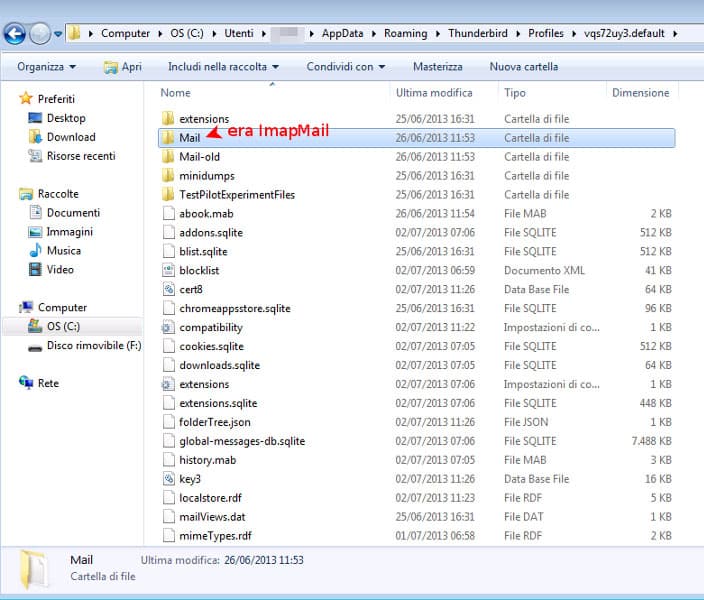Click the Back navigation arrow
Image resolution: width=704 pixels, height=600 pixels.
tap(14, 34)
